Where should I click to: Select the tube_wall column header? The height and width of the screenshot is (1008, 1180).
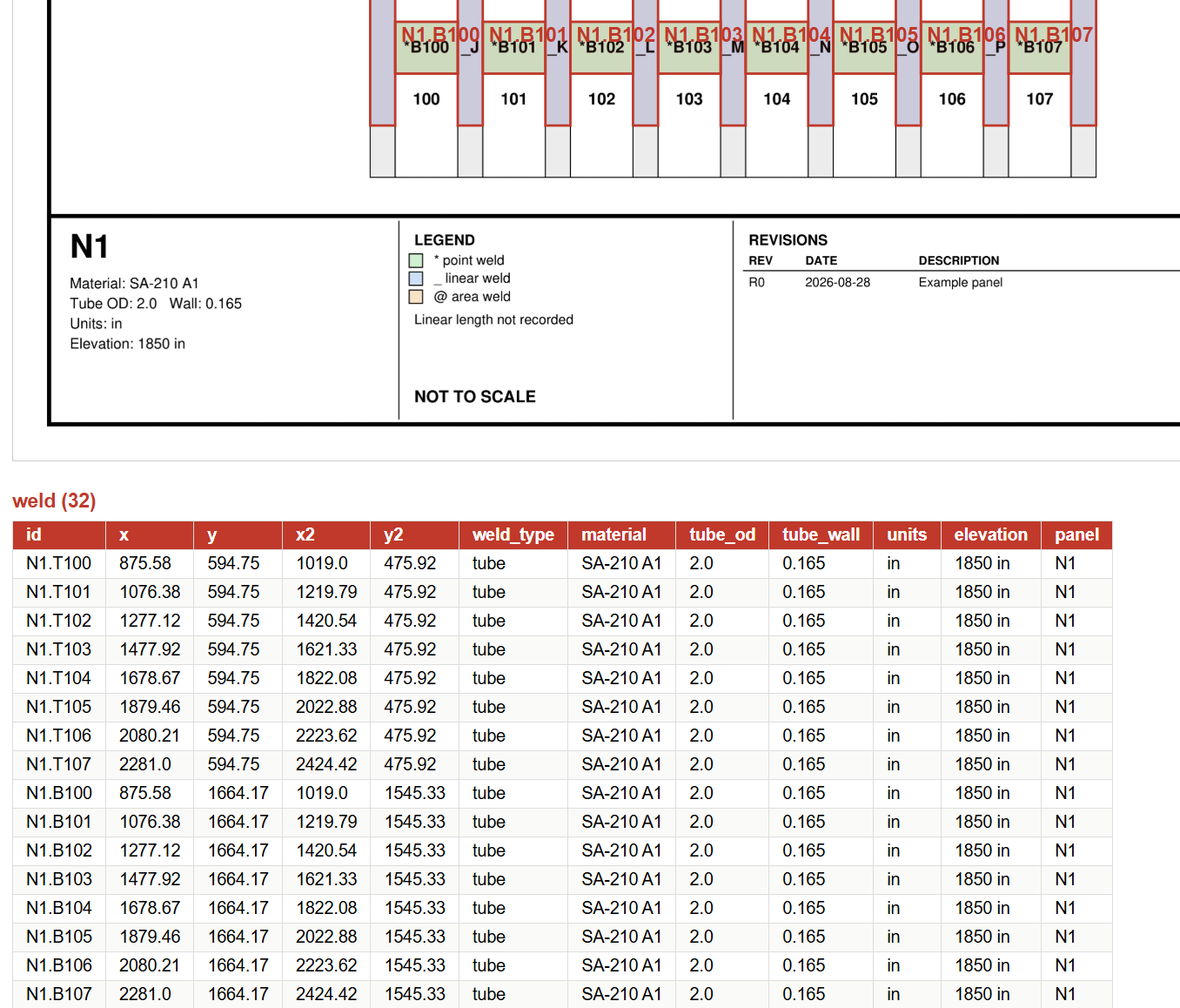[x=821, y=534]
